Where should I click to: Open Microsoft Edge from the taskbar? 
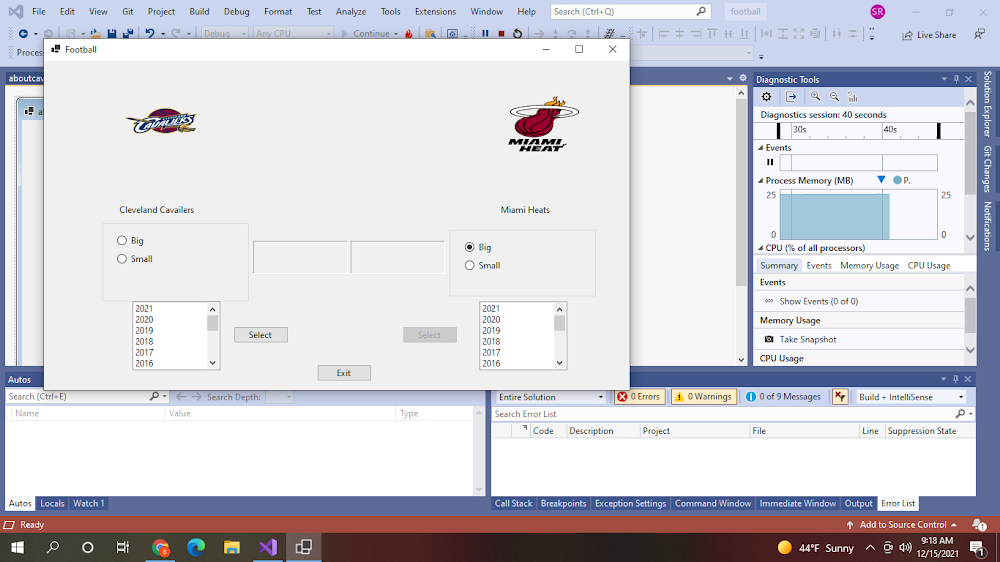click(x=196, y=547)
